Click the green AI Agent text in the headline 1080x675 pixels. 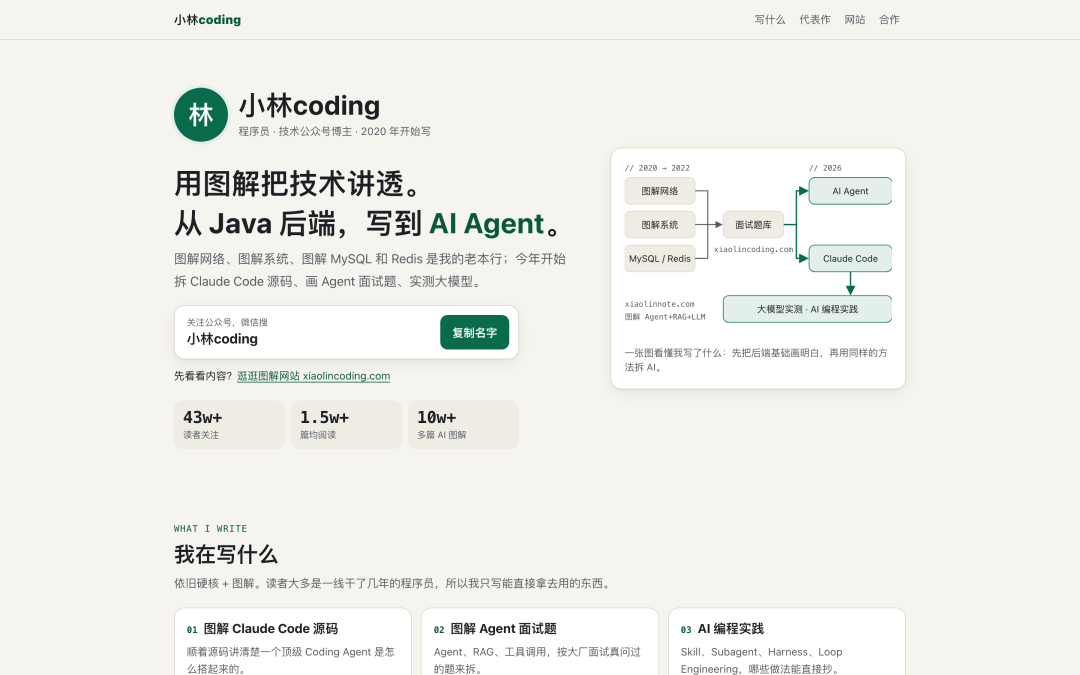pos(486,224)
